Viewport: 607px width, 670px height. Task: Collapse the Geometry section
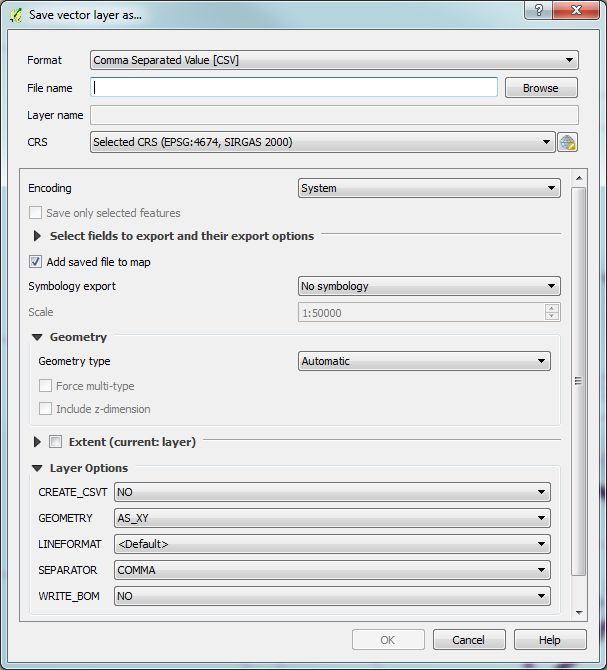click(37, 337)
